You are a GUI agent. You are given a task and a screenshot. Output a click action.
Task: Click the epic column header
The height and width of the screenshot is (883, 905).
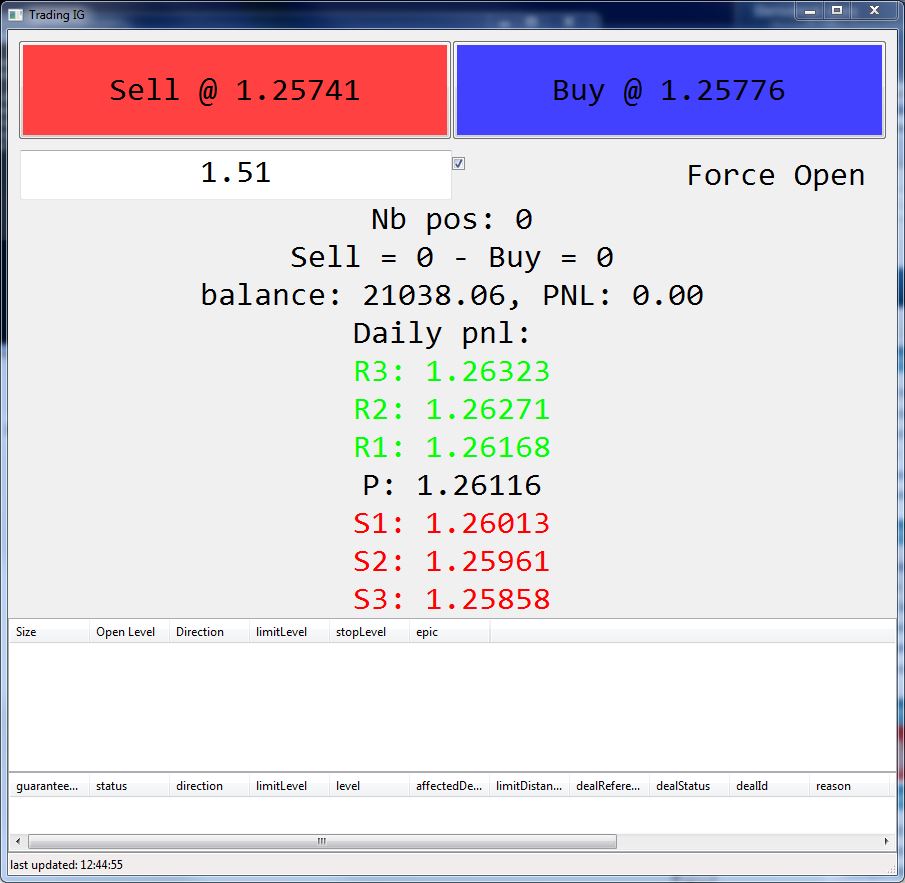tap(450, 632)
